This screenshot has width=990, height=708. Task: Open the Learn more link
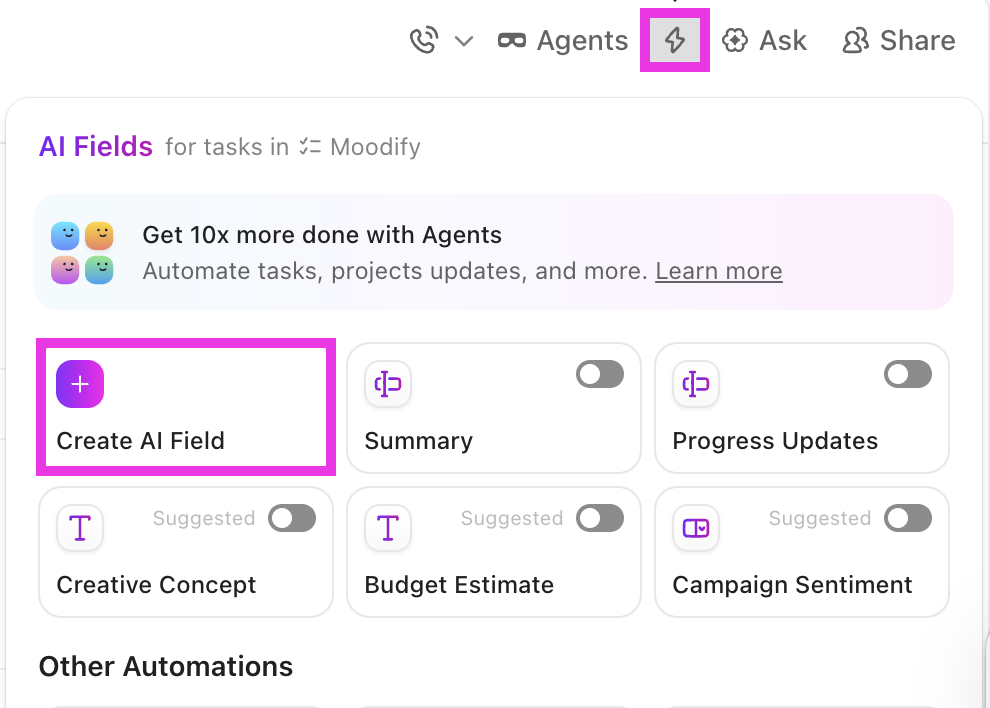[x=719, y=271]
